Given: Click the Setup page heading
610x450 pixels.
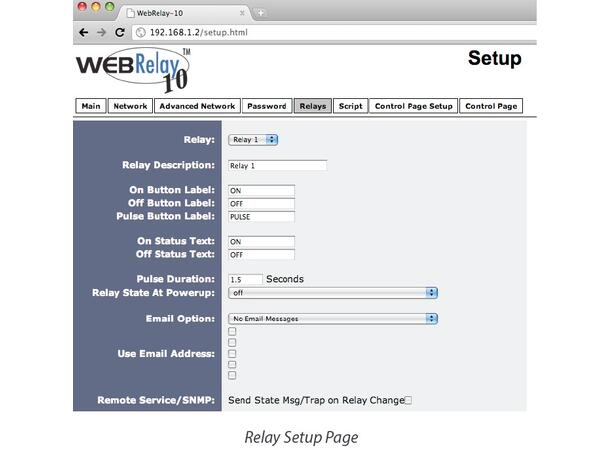Looking at the screenshot, I should click(x=494, y=58).
